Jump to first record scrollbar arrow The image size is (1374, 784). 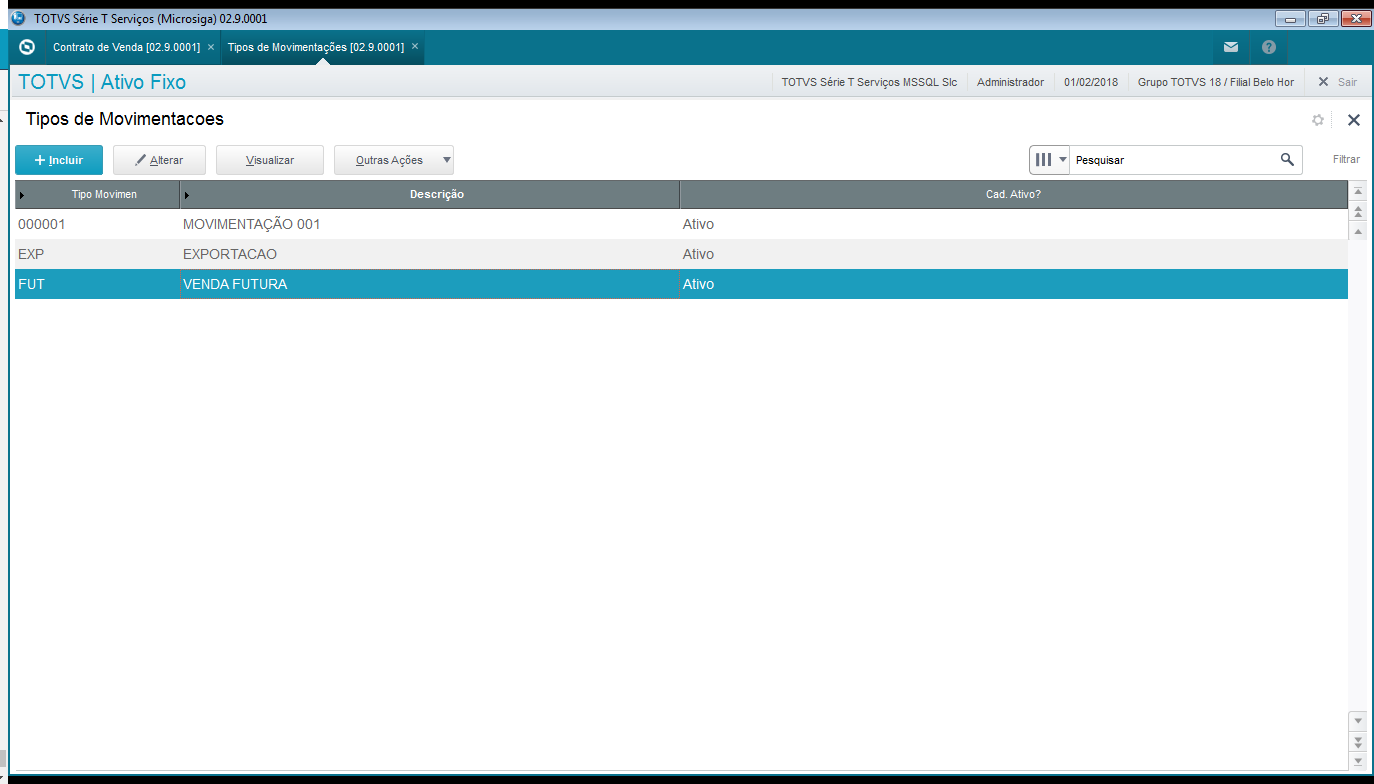[1358, 191]
